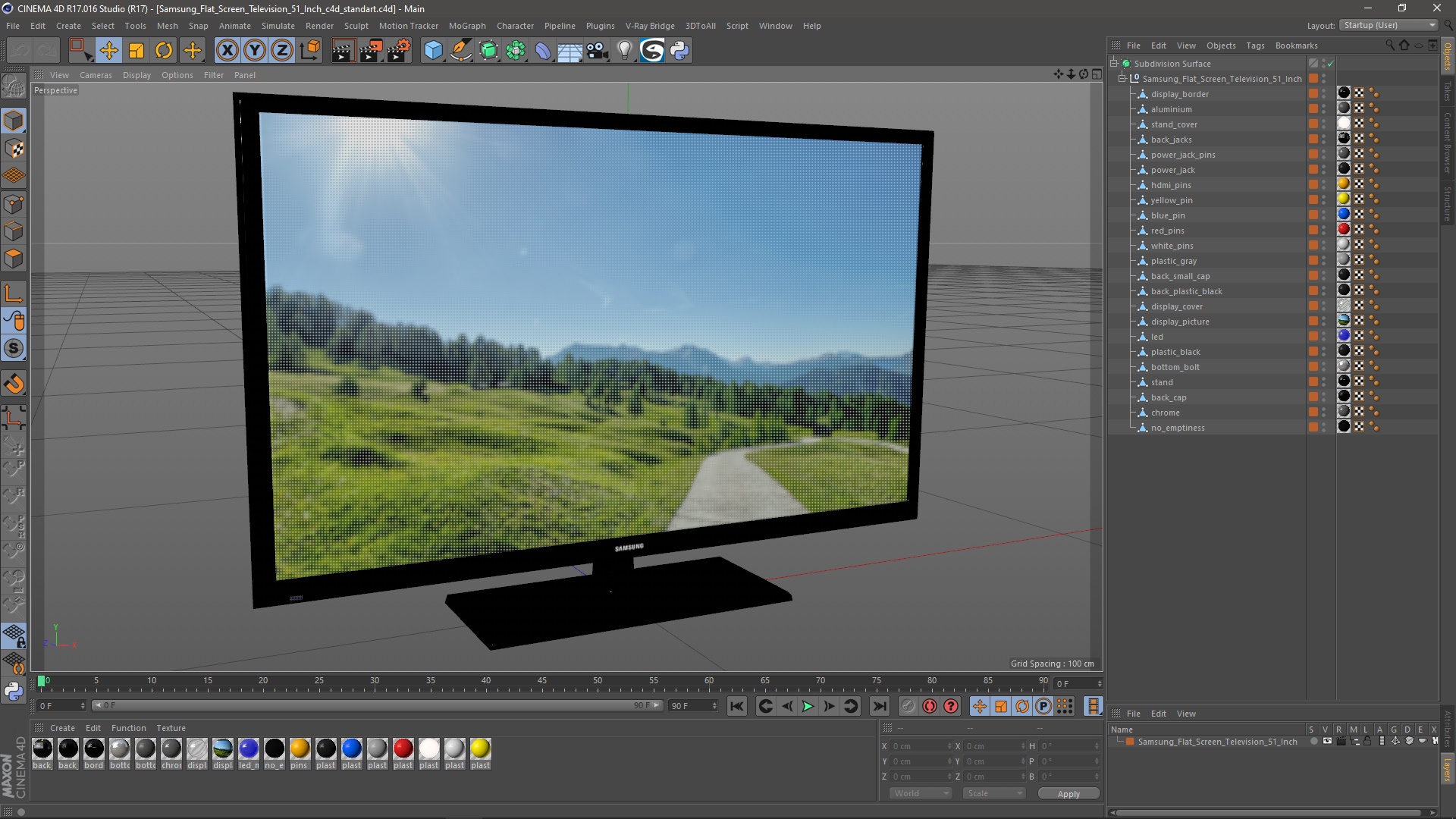Click the Floor object icon

pos(570,51)
